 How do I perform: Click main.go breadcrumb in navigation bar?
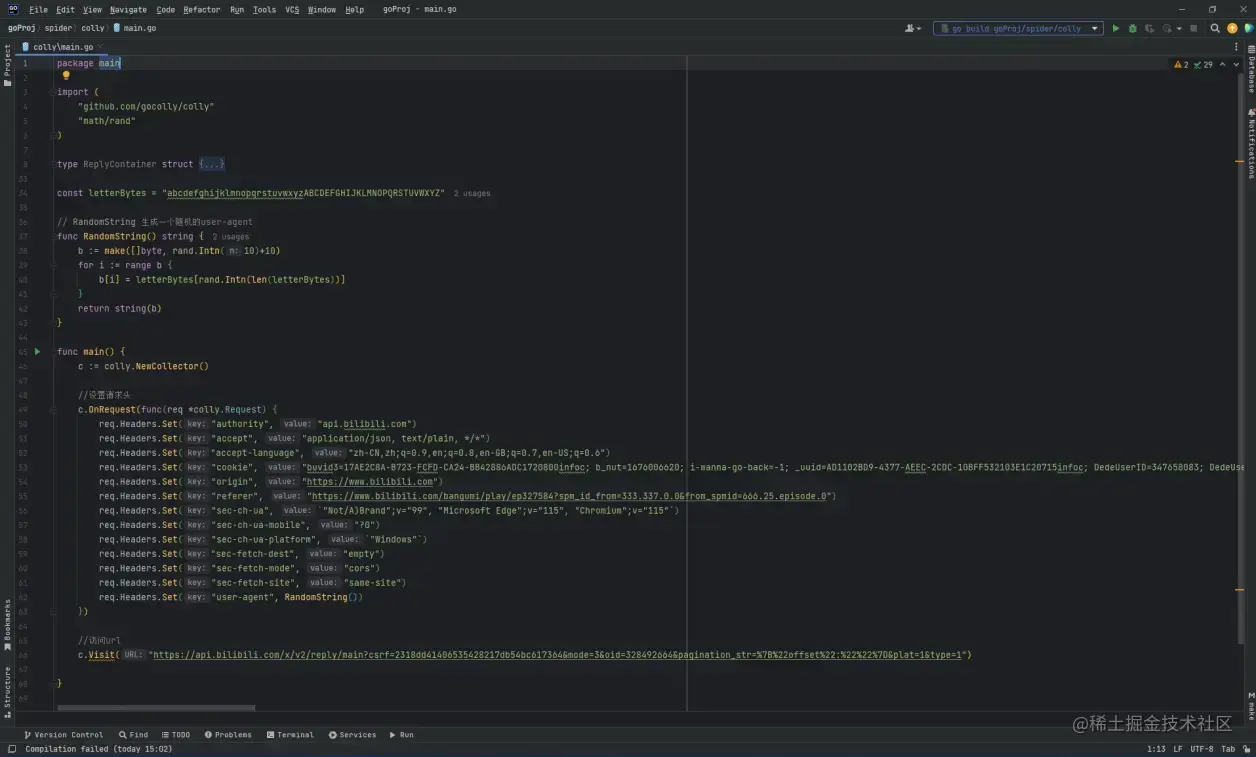pos(135,28)
